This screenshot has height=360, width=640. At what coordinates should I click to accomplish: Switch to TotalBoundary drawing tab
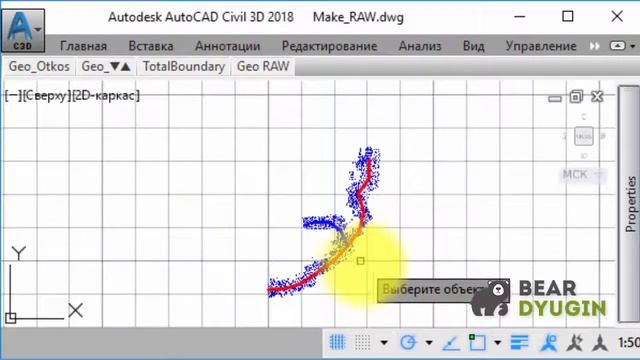tap(184, 67)
